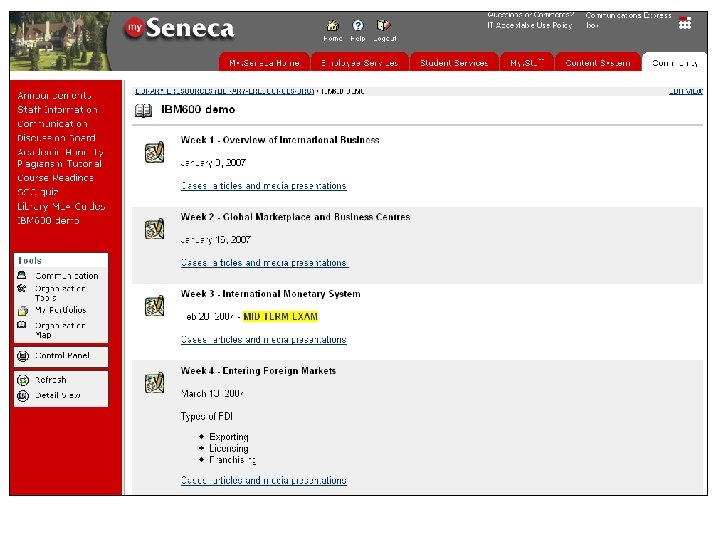Select the Community tab
The image size is (720, 540).
[675, 62]
